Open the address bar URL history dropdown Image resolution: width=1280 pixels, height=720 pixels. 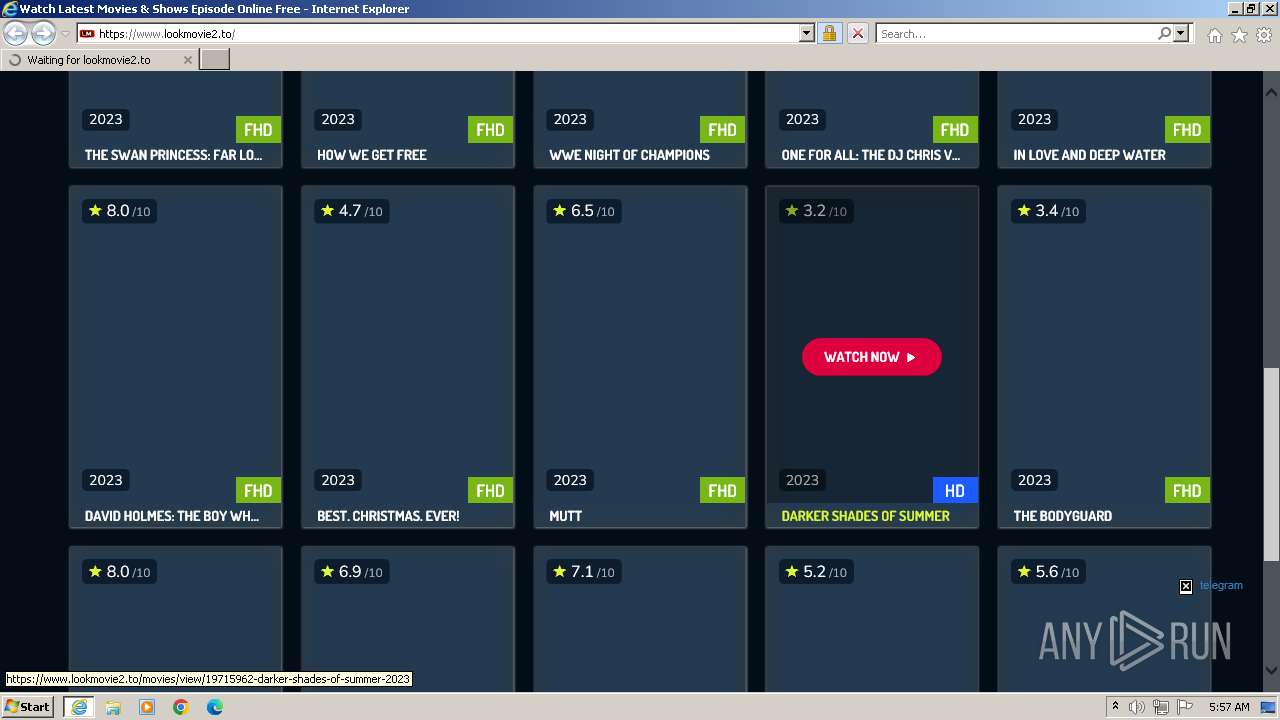[807, 33]
